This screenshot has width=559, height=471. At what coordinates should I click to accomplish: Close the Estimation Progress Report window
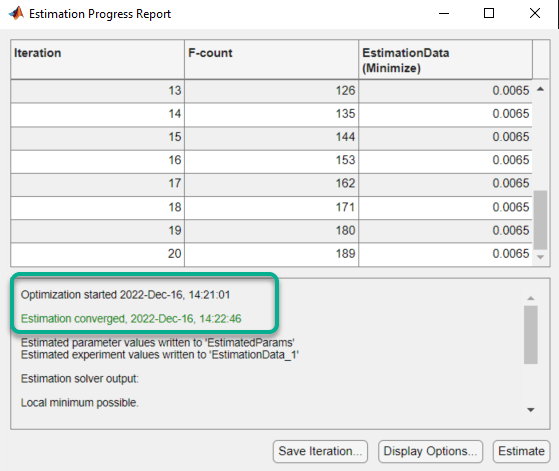(535, 14)
